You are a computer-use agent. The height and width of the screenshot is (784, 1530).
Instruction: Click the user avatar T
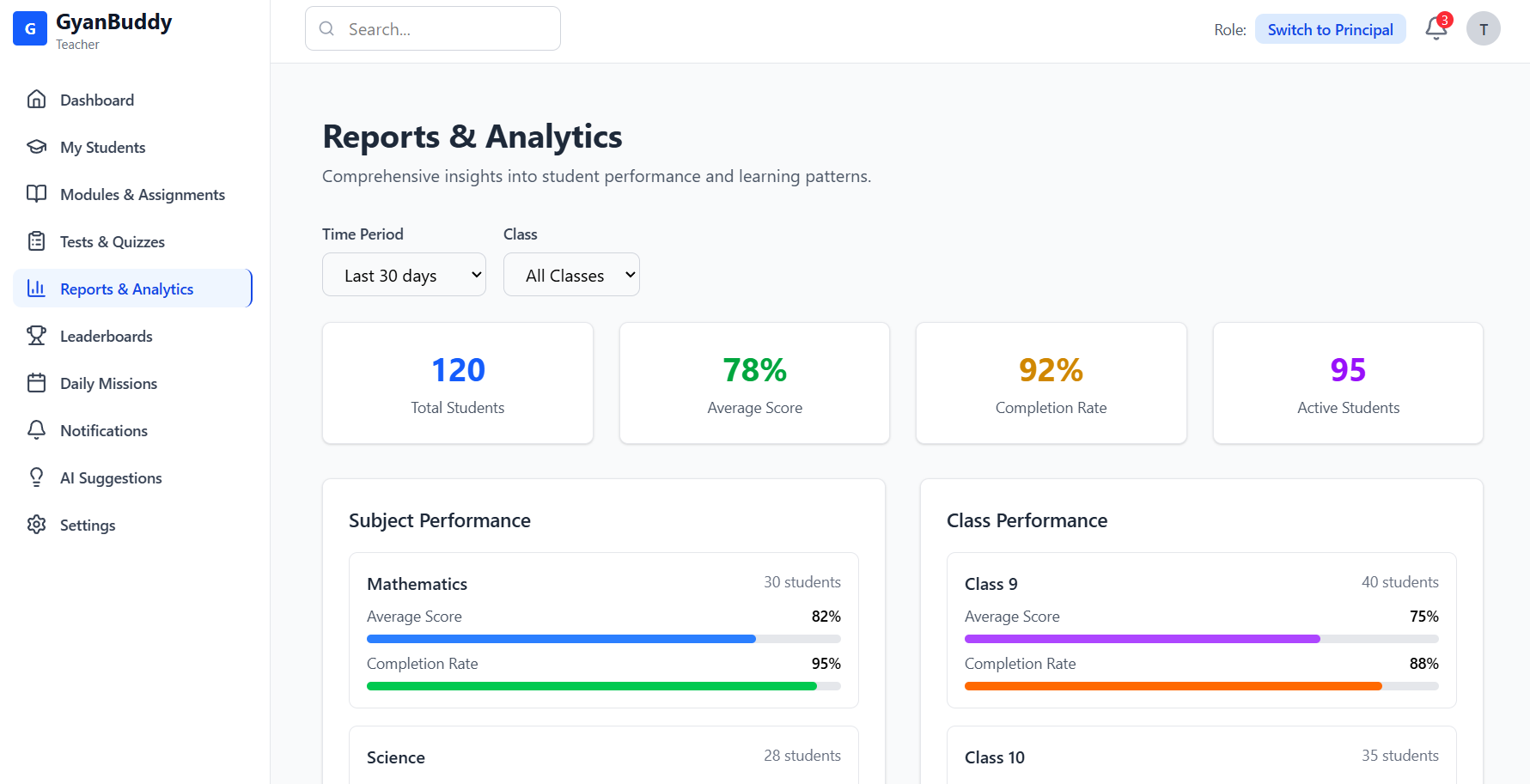point(1483,29)
